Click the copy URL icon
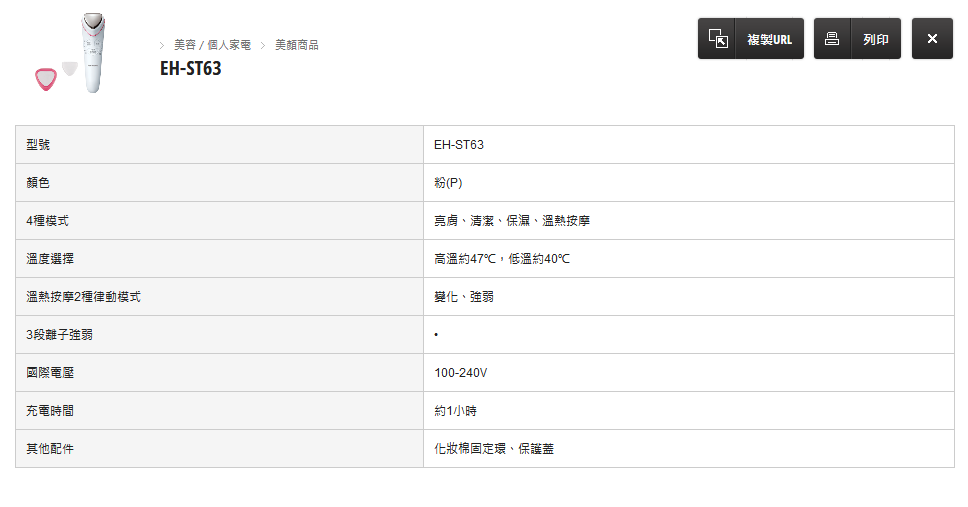Screen dimensions: 968x507 717,39
